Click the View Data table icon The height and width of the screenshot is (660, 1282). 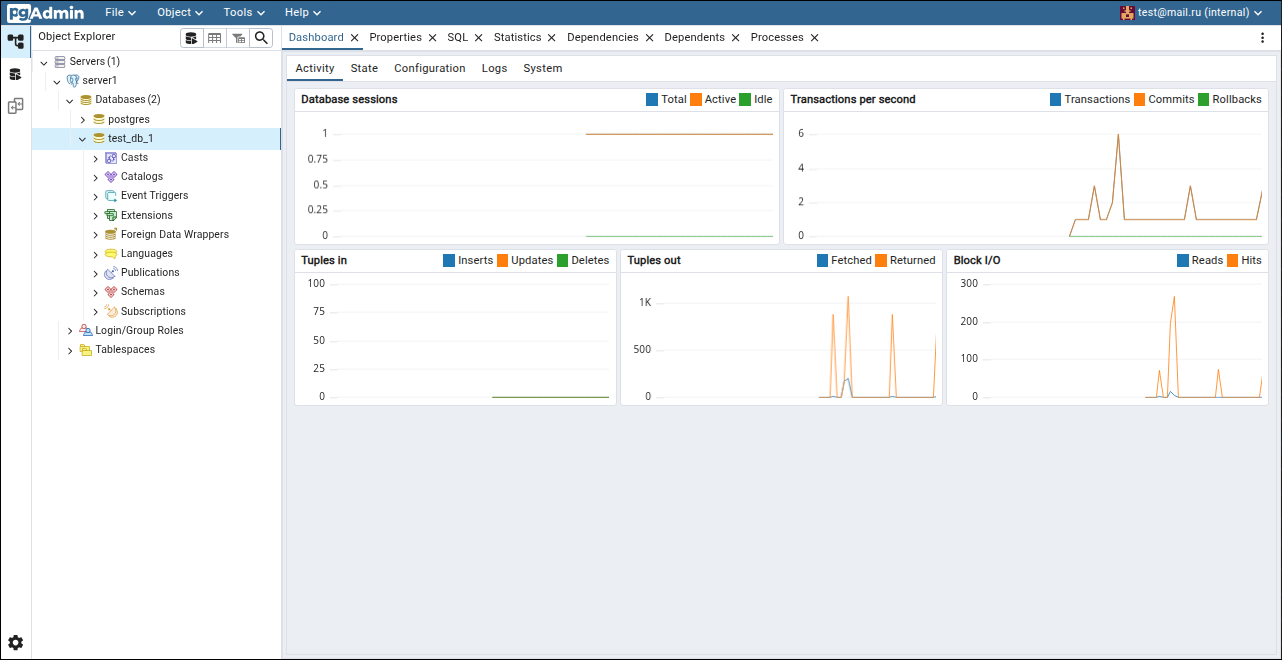(x=214, y=38)
